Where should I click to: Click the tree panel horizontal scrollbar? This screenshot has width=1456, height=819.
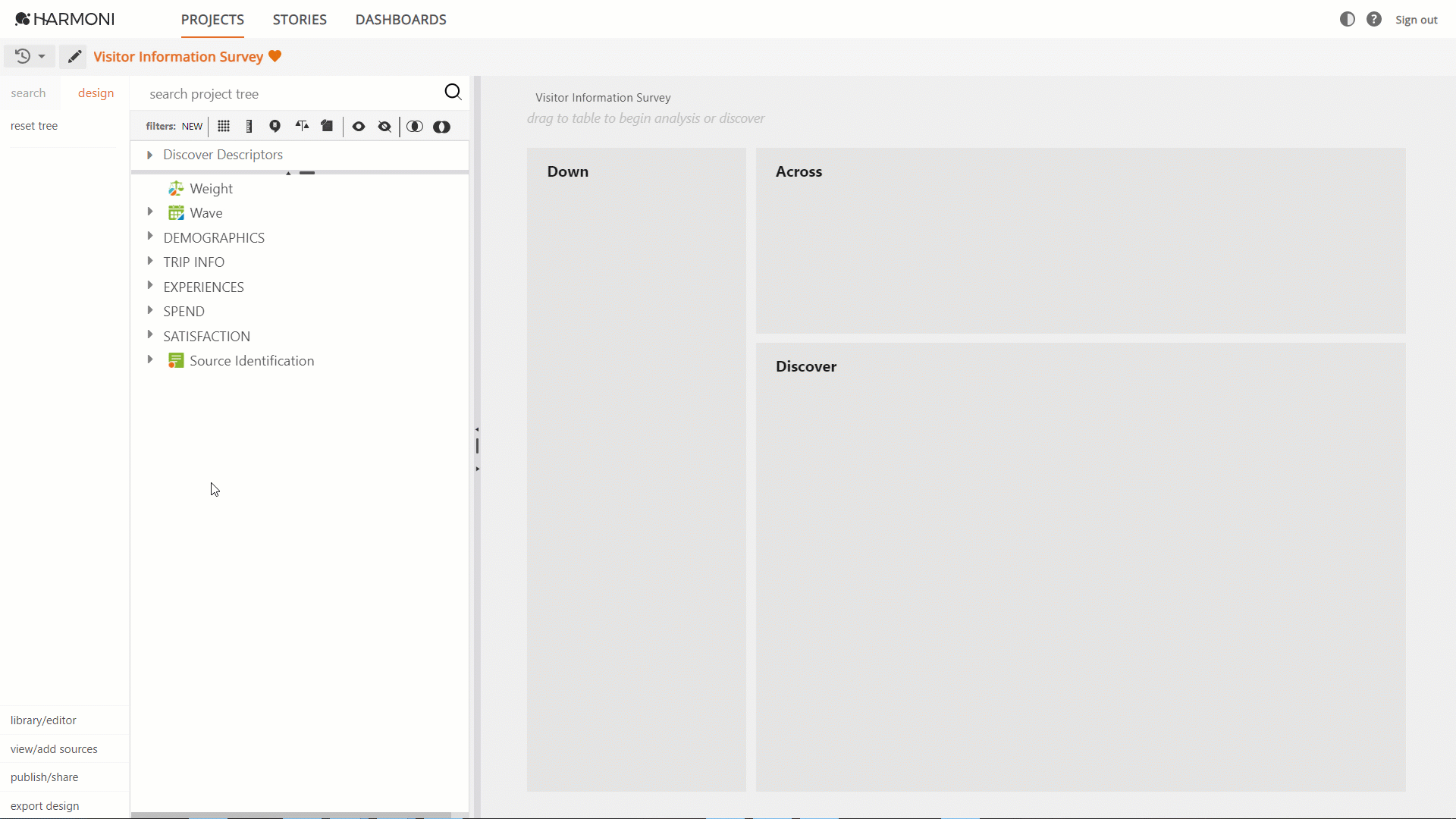tap(291, 815)
